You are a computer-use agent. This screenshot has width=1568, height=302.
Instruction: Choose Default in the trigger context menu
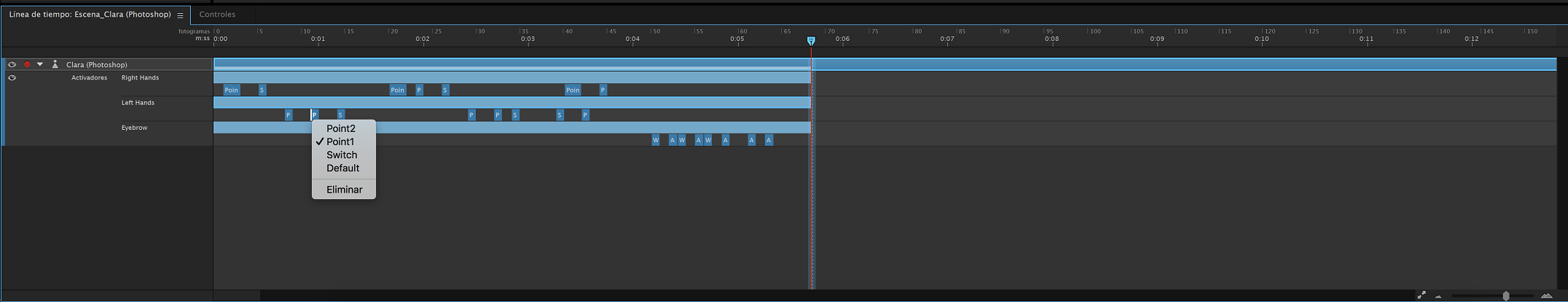click(342, 168)
